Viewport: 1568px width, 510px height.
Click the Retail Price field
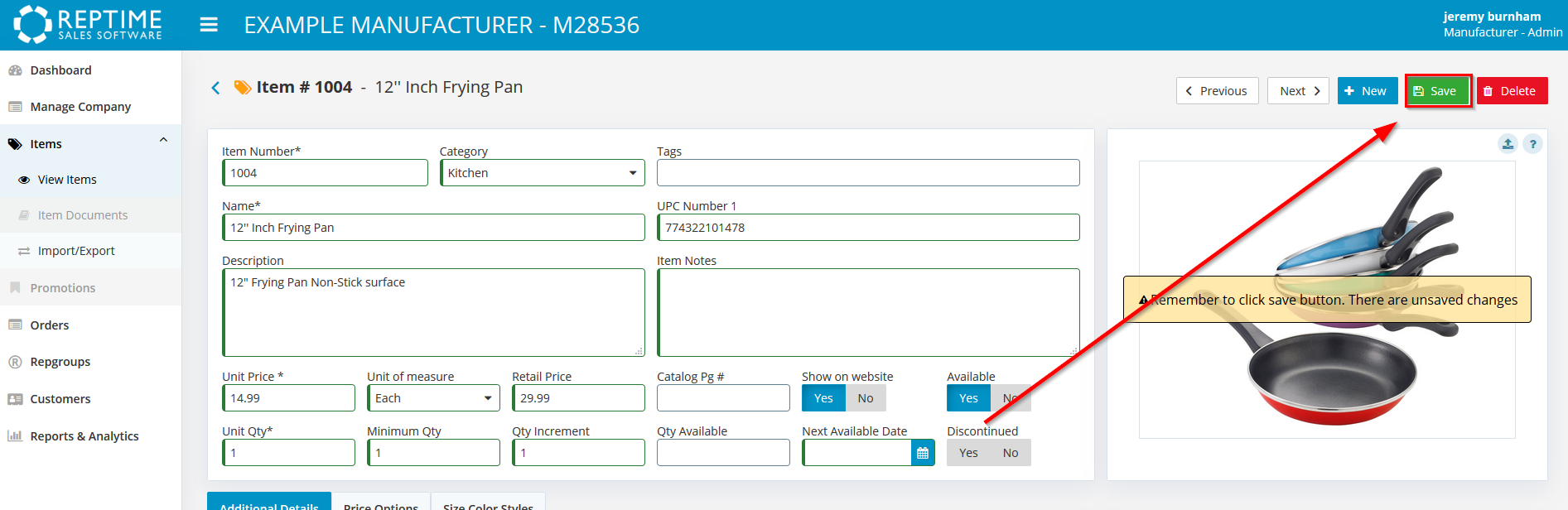[578, 398]
